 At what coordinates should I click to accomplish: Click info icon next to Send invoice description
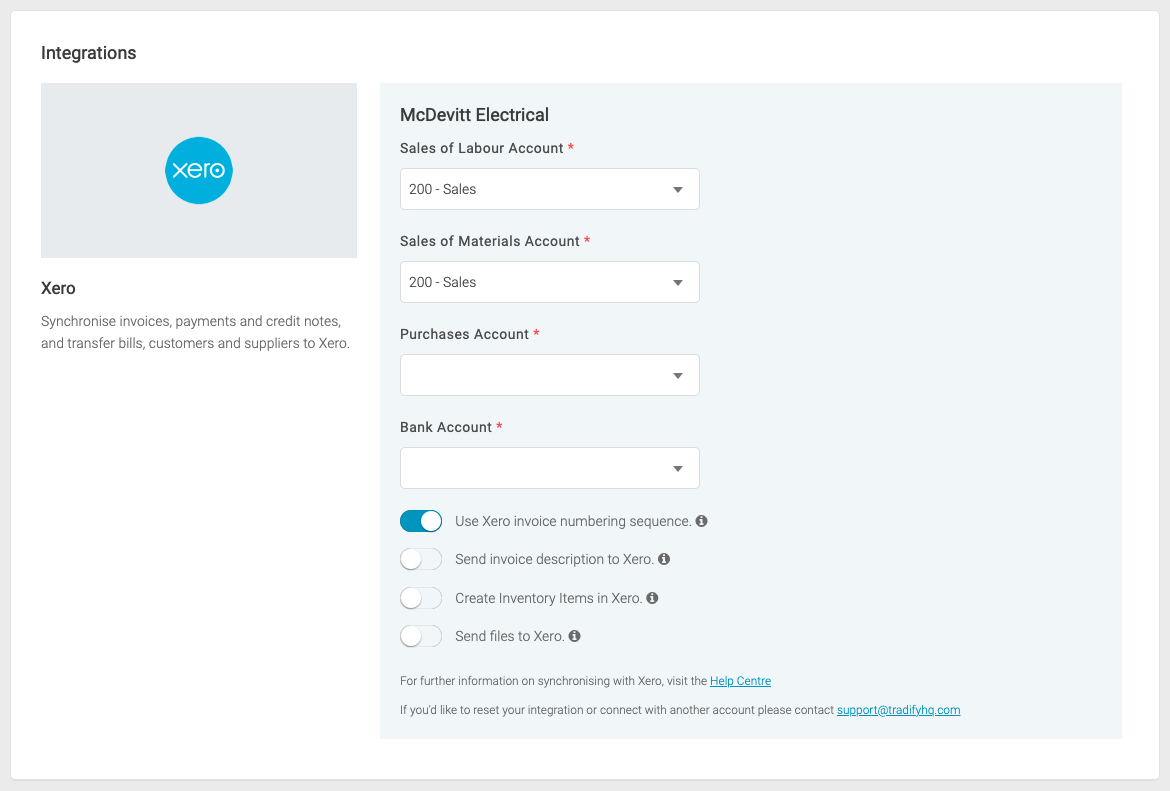(x=664, y=559)
